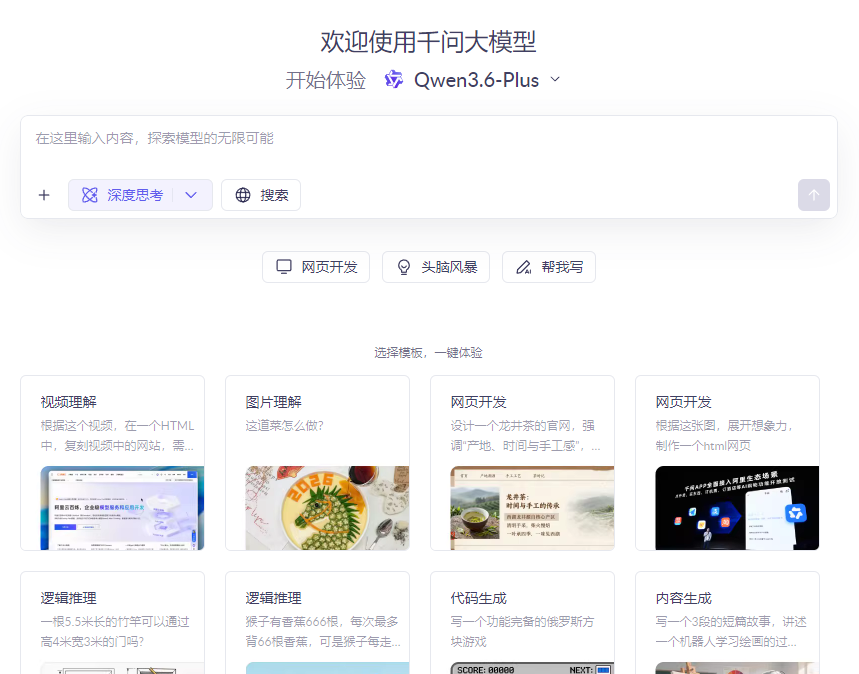Click the plus attachment icon
The image size is (859, 674).
pyautogui.click(x=44, y=195)
